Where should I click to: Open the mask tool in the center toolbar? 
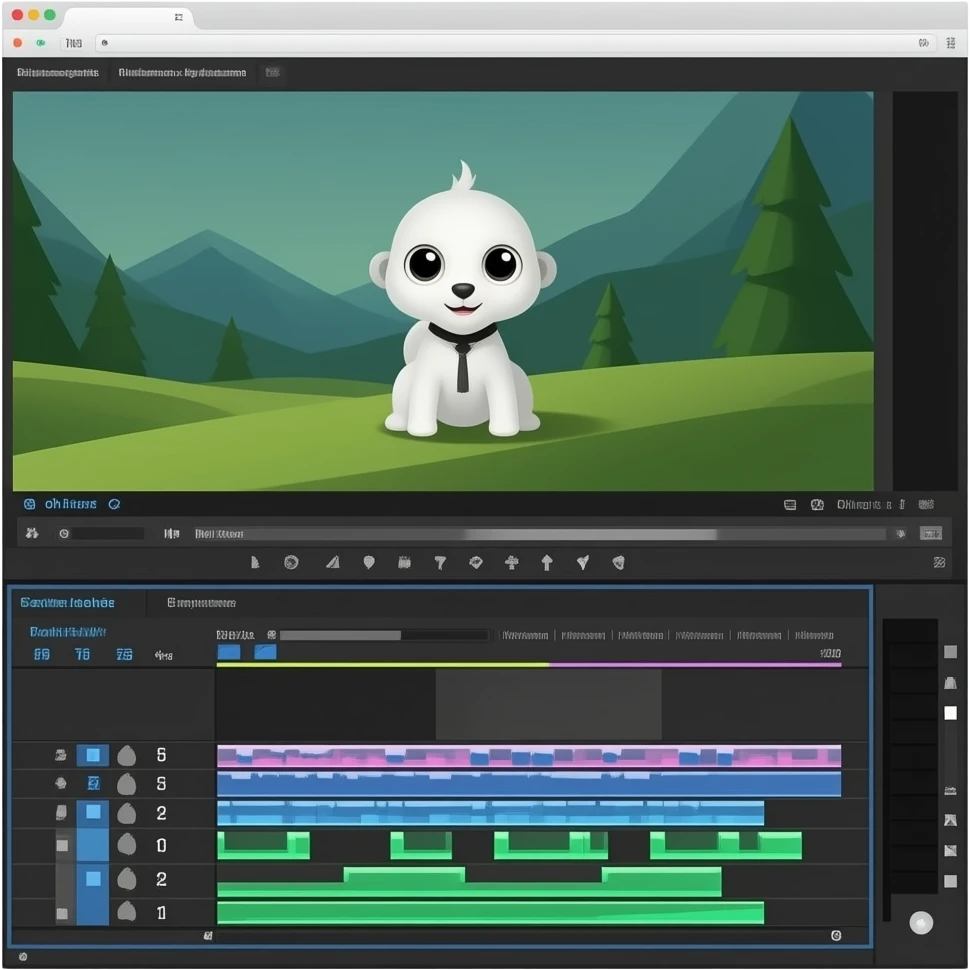[x=291, y=562]
